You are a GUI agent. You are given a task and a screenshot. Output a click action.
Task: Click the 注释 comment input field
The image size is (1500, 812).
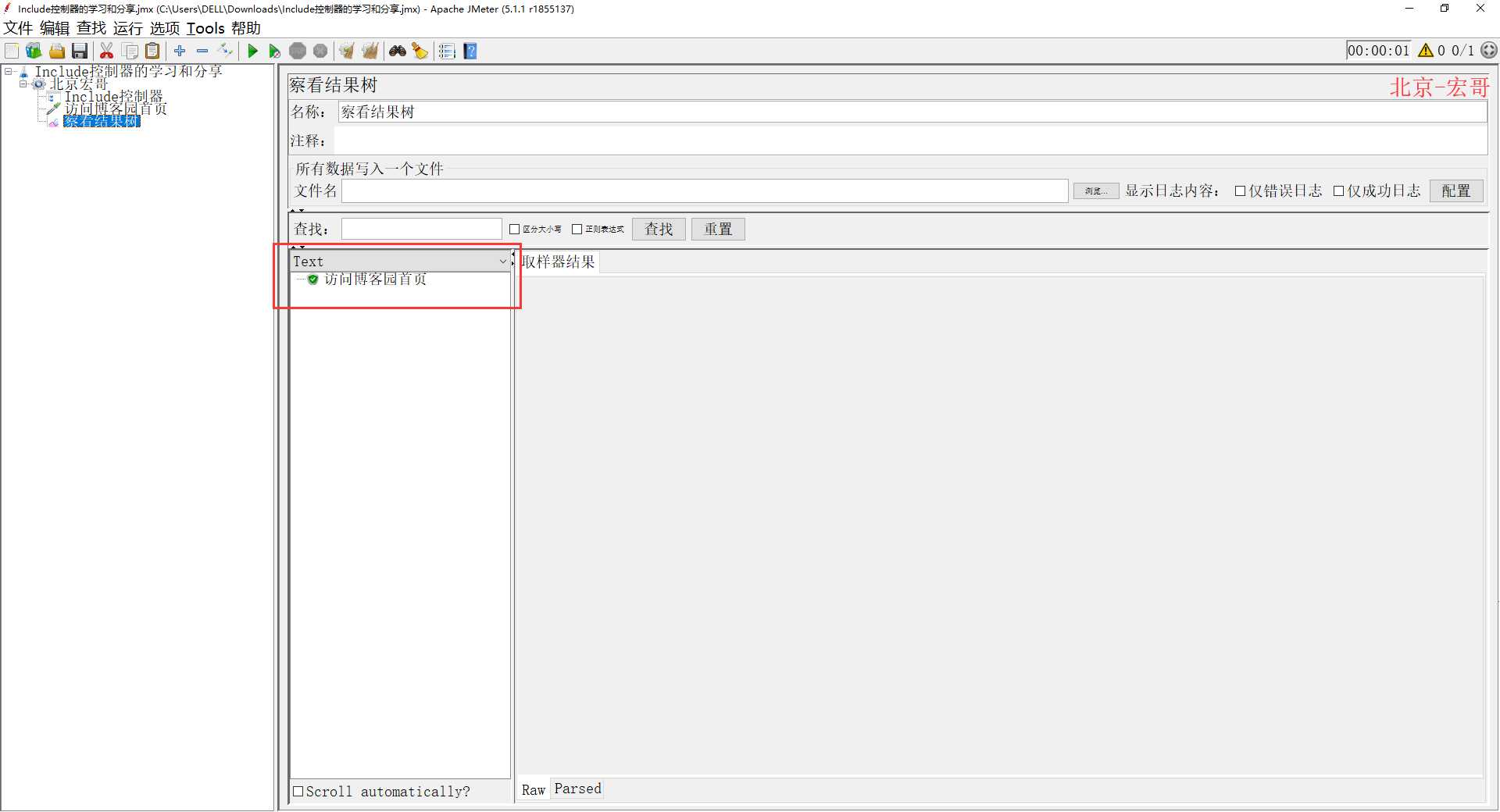[x=911, y=141]
